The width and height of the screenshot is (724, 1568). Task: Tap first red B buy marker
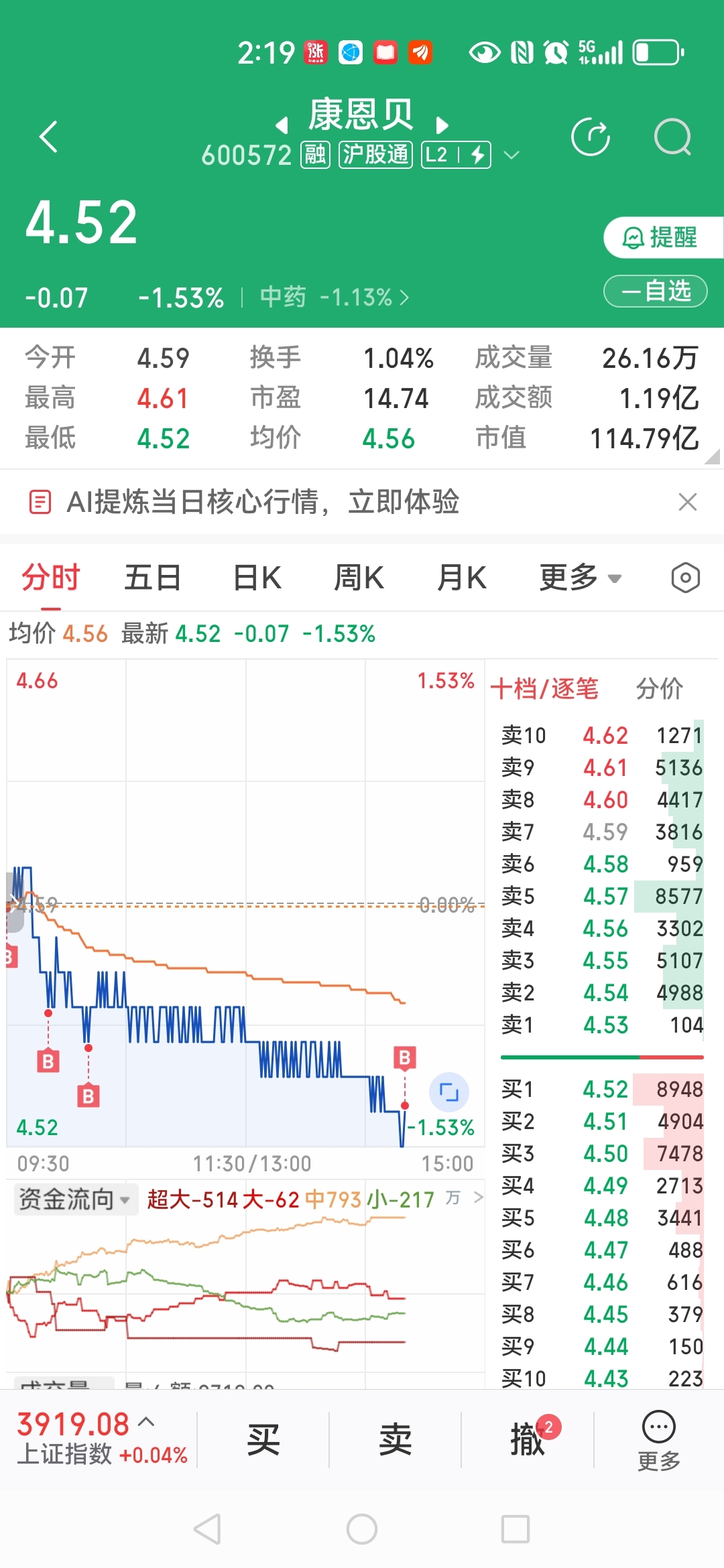pos(48,1061)
